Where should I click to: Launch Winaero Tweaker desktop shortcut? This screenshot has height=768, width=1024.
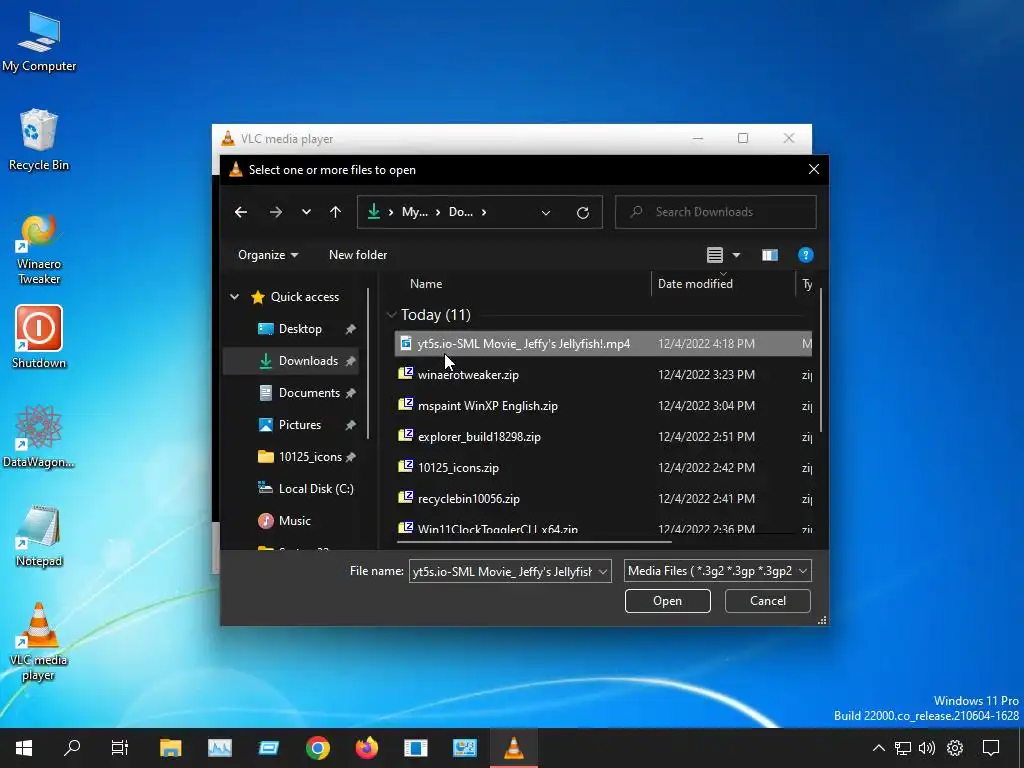tap(39, 250)
